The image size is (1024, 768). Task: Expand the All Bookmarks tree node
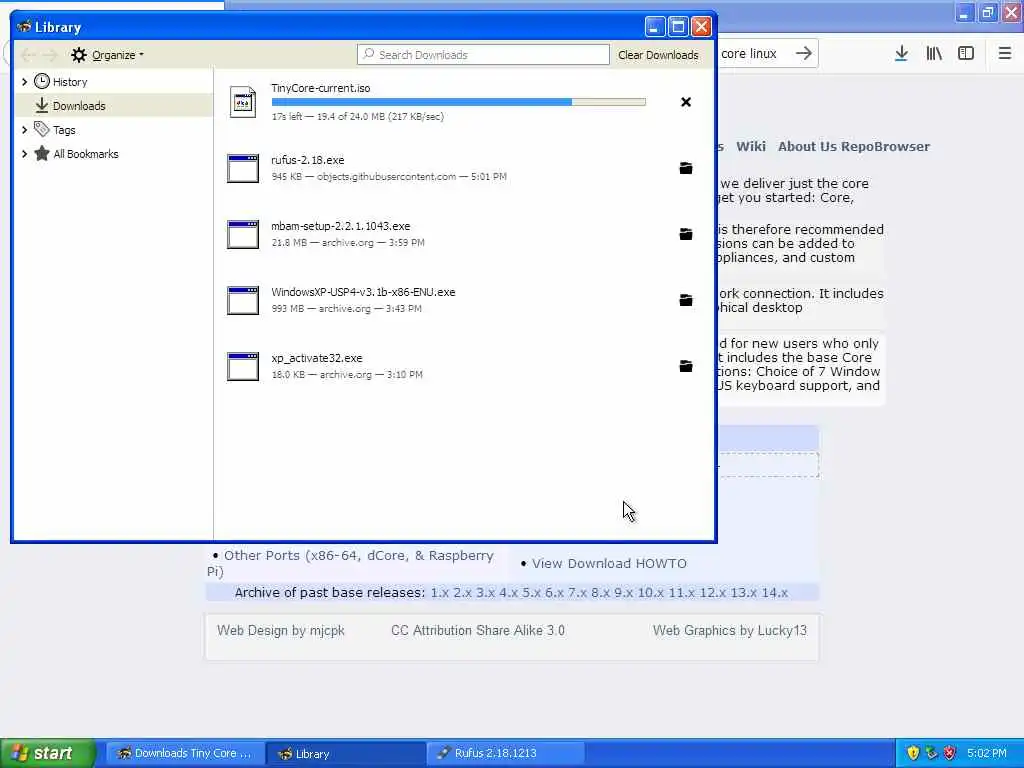tap(24, 154)
